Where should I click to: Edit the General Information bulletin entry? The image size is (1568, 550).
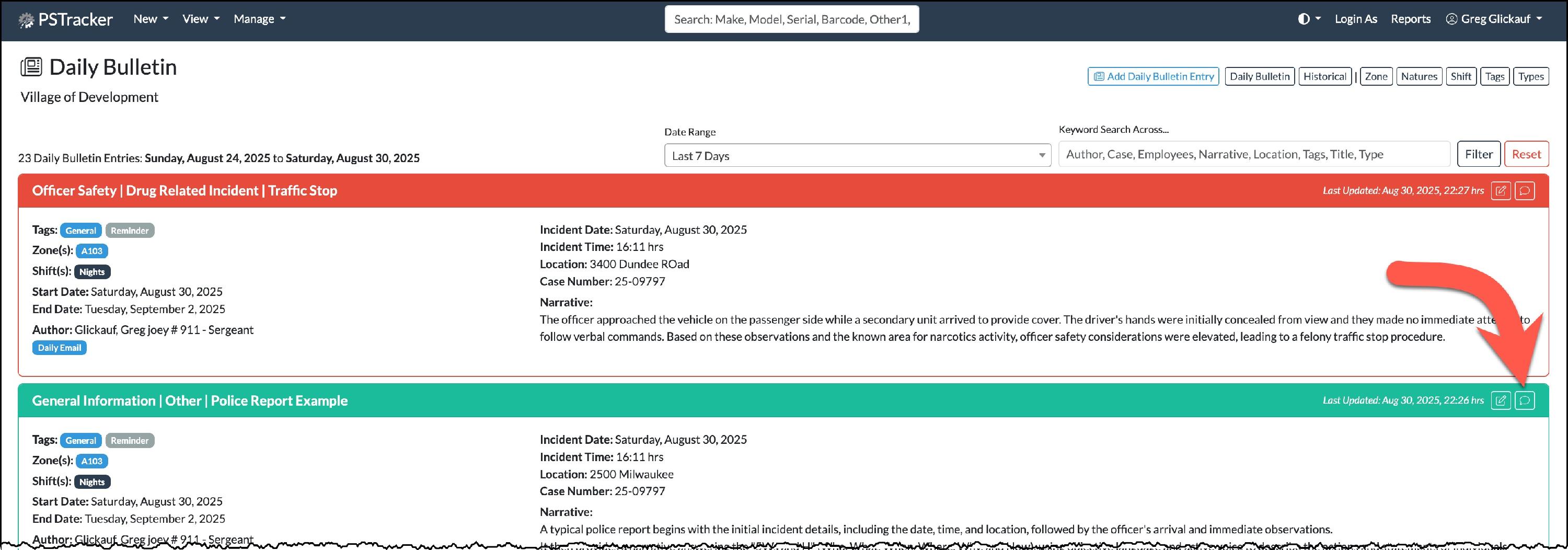pyautogui.click(x=1501, y=400)
